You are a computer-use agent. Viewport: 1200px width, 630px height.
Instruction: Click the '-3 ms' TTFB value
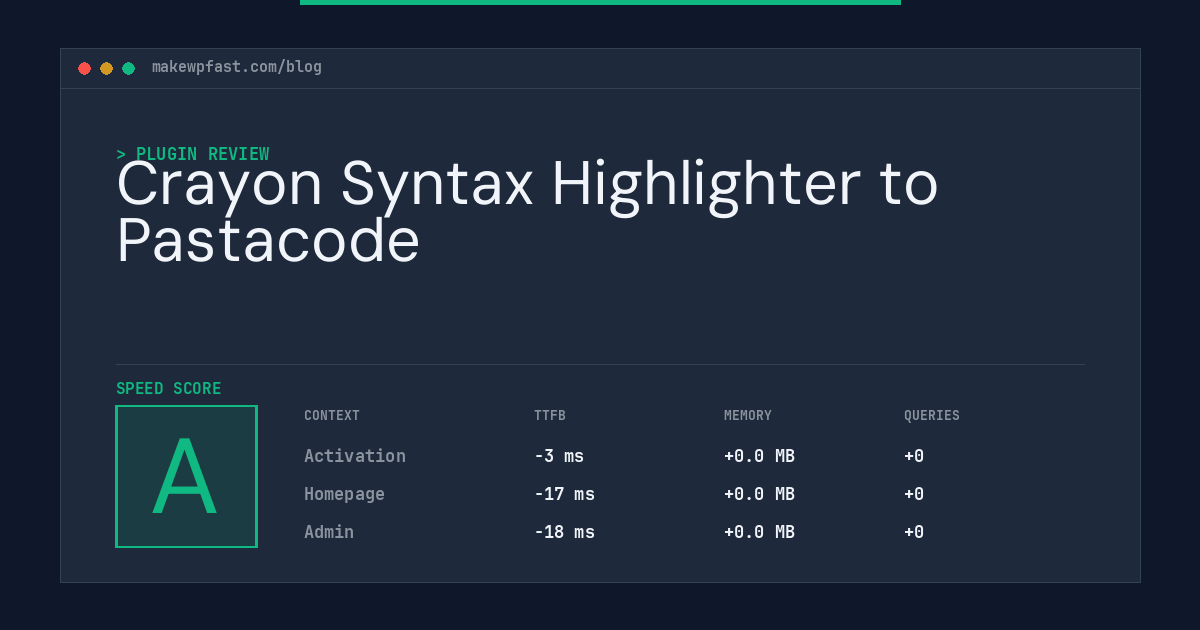click(559, 456)
